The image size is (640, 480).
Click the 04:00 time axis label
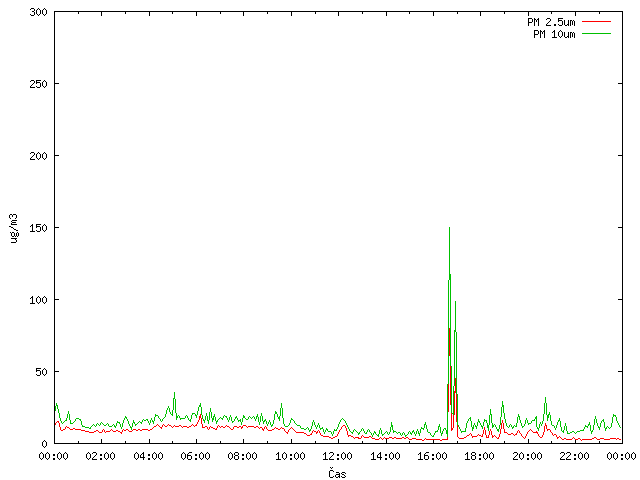[x=149, y=456]
